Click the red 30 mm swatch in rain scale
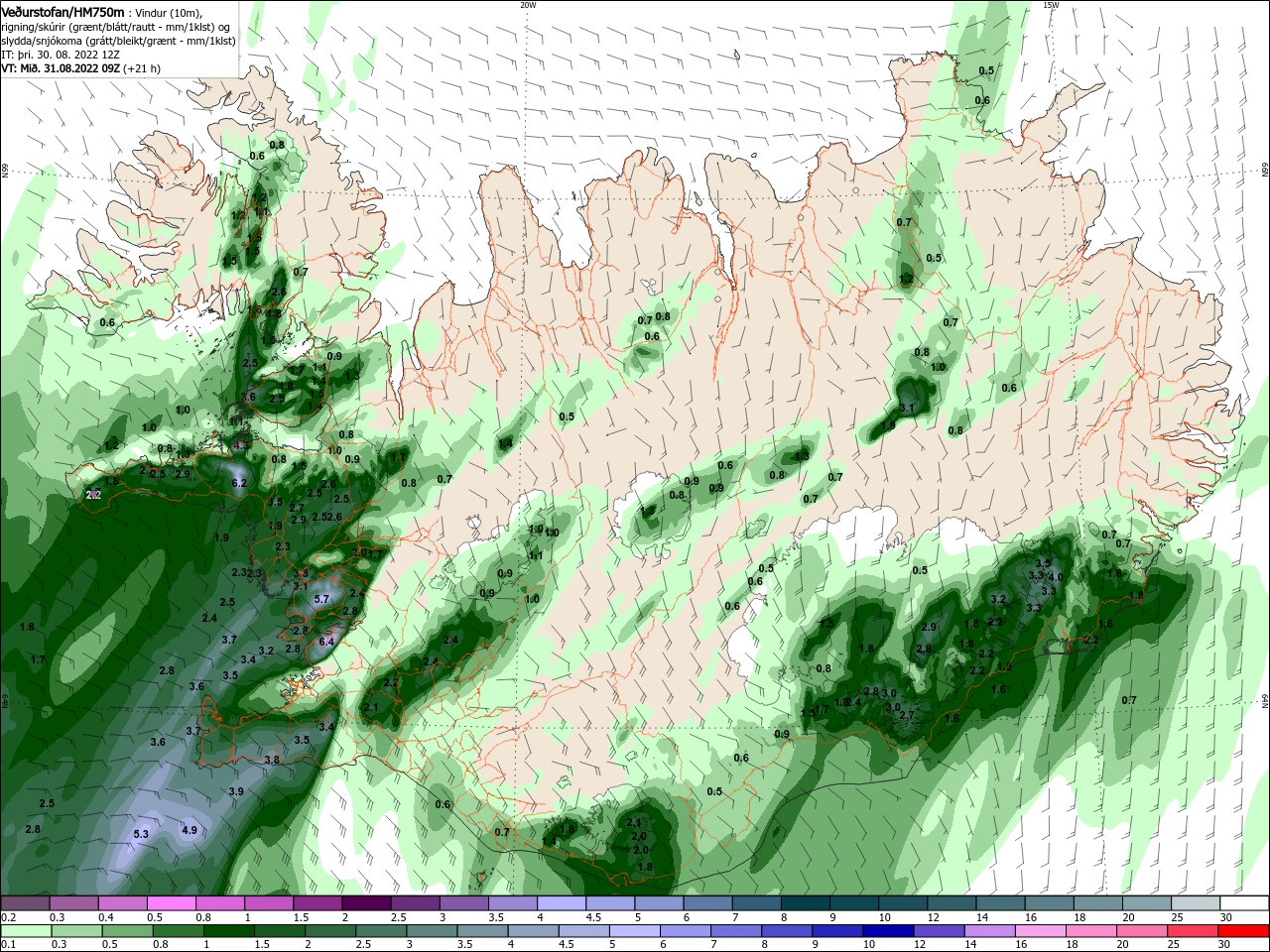 coord(1243,931)
